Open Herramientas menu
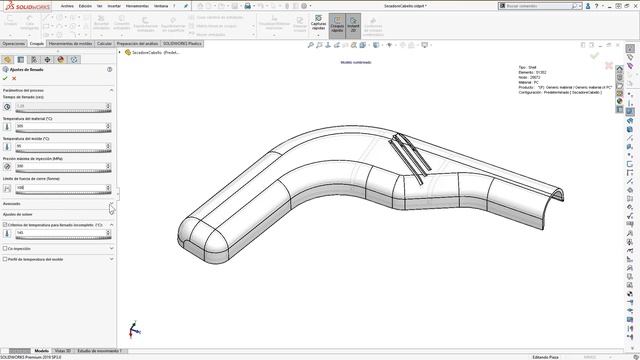The width and height of the screenshot is (640, 360). (137, 6)
